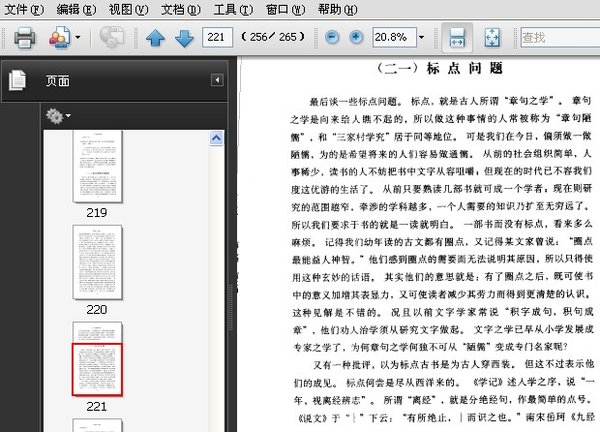This screenshot has width=600, height=432.
Task: Expand the create PDF dropdown arrow
Action: pyautogui.click(x=78, y=38)
